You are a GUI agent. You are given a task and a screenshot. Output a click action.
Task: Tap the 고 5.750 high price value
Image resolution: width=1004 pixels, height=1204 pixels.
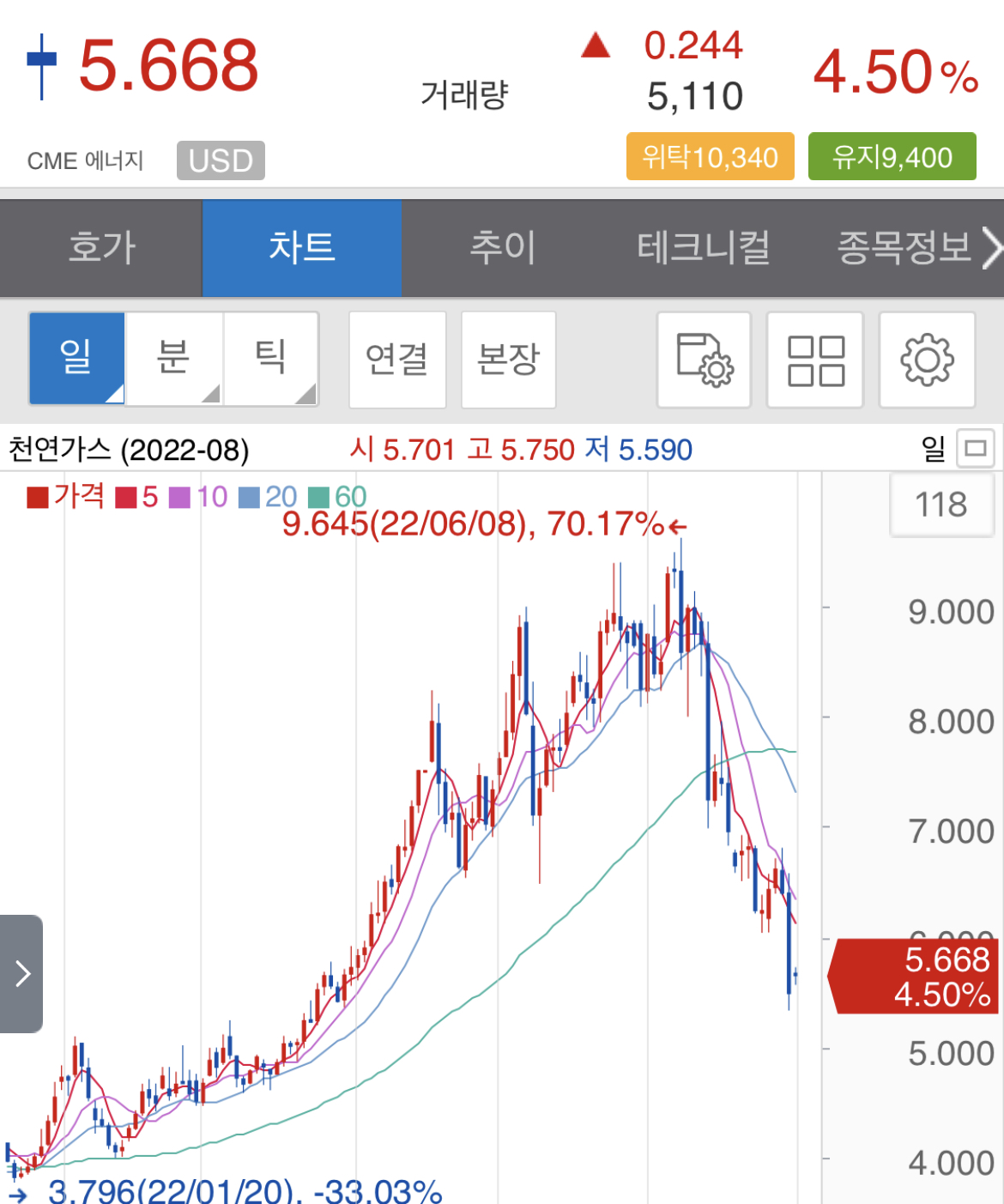point(521,450)
